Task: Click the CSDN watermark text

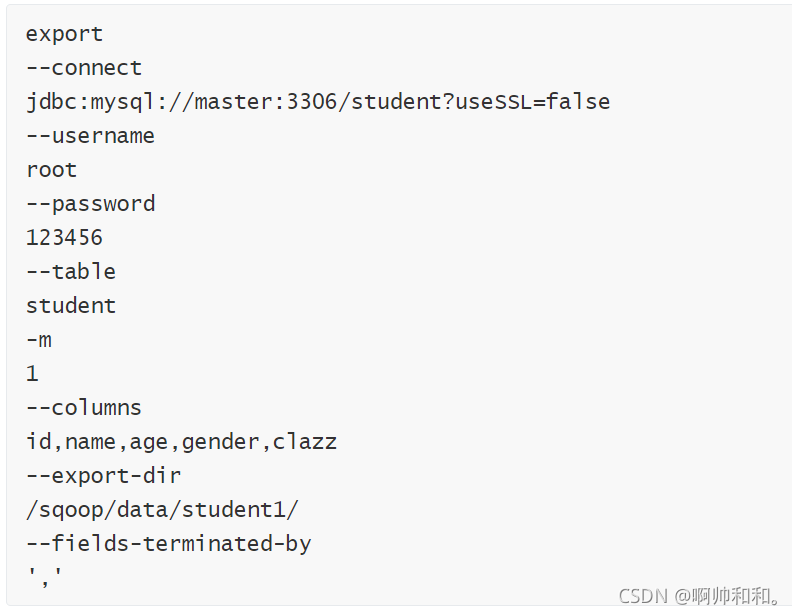Action: [x=701, y=596]
